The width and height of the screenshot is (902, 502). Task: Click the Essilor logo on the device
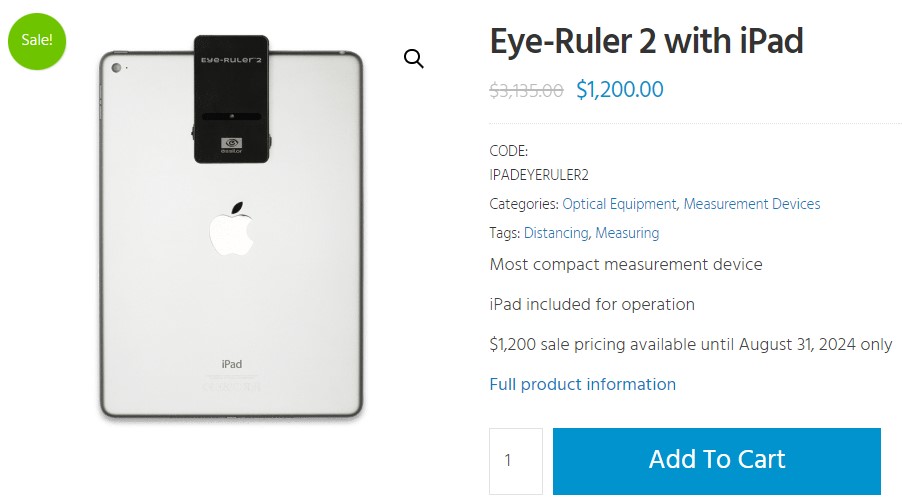(231, 146)
